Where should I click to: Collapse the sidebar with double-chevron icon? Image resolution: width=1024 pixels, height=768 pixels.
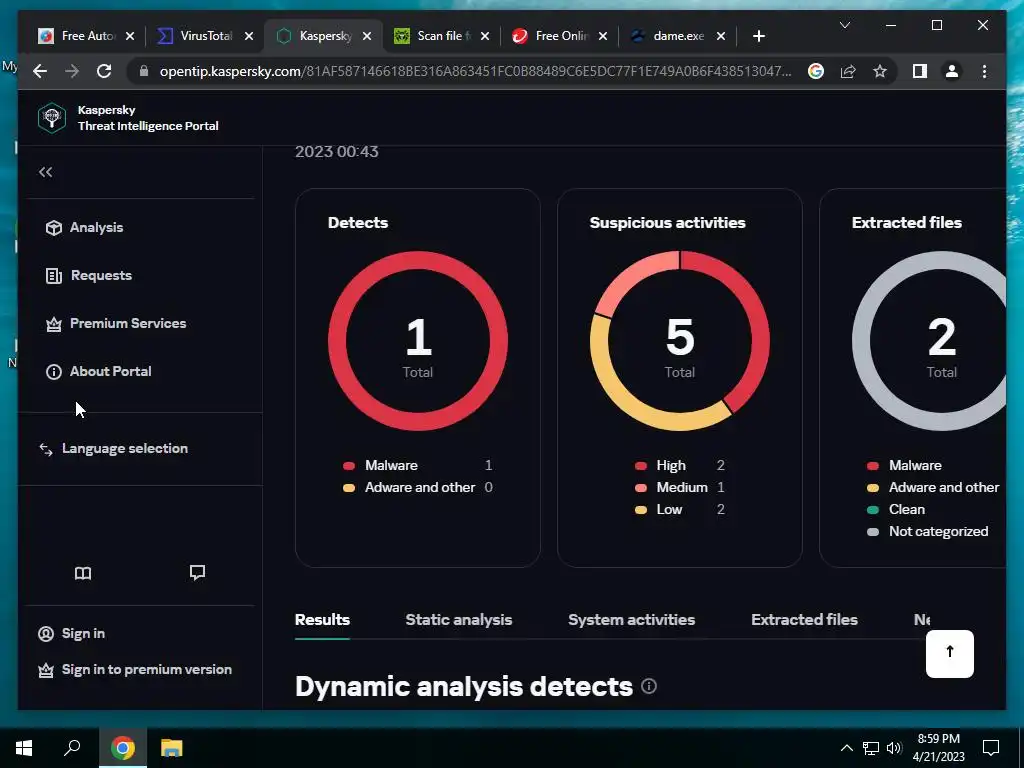coord(45,172)
